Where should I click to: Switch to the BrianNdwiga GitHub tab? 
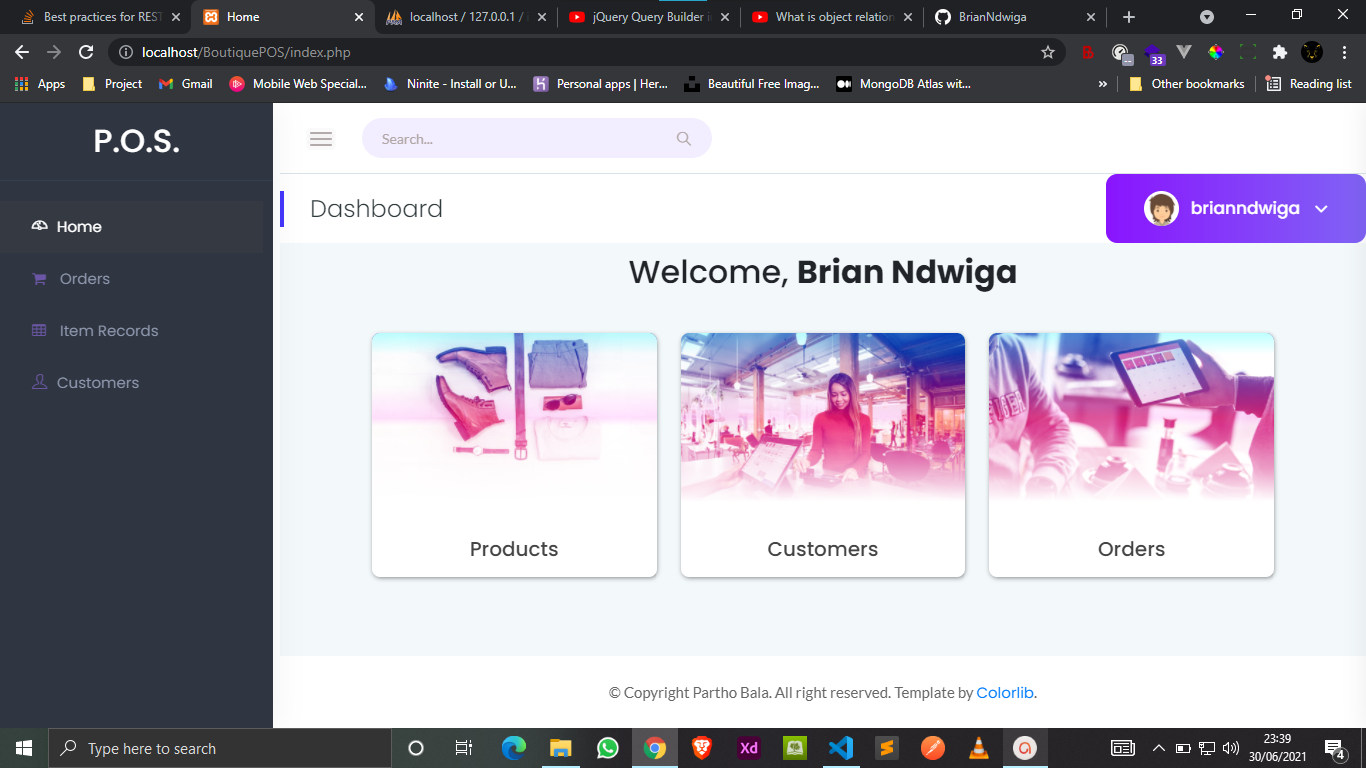pyautogui.click(x=1016, y=17)
